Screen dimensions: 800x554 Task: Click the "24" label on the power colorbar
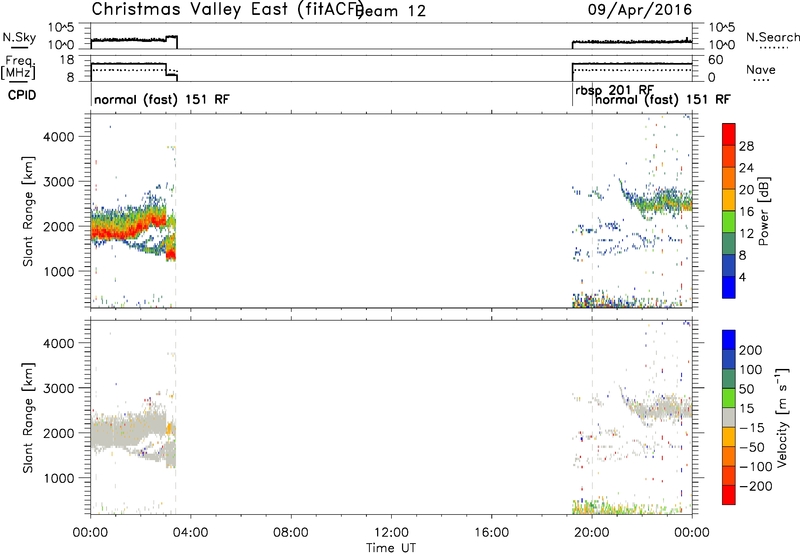click(x=746, y=168)
